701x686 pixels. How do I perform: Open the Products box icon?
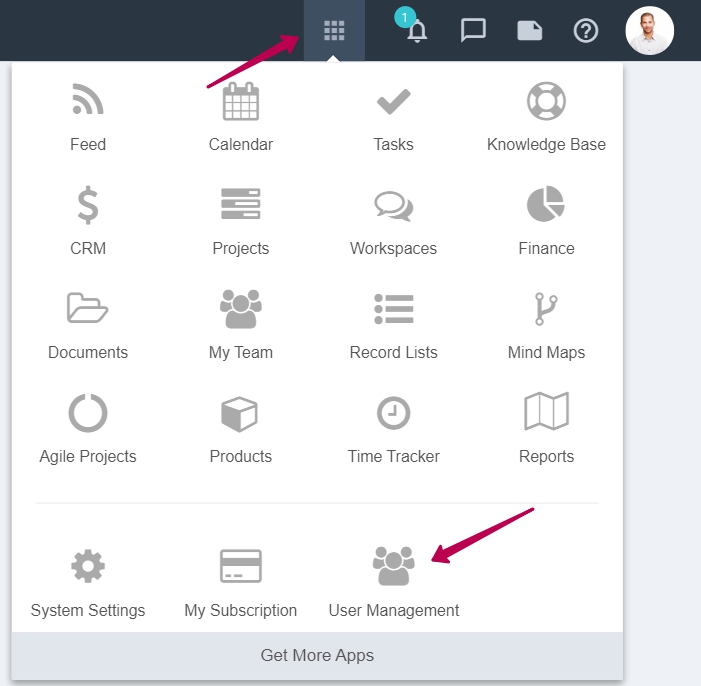tap(239, 414)
